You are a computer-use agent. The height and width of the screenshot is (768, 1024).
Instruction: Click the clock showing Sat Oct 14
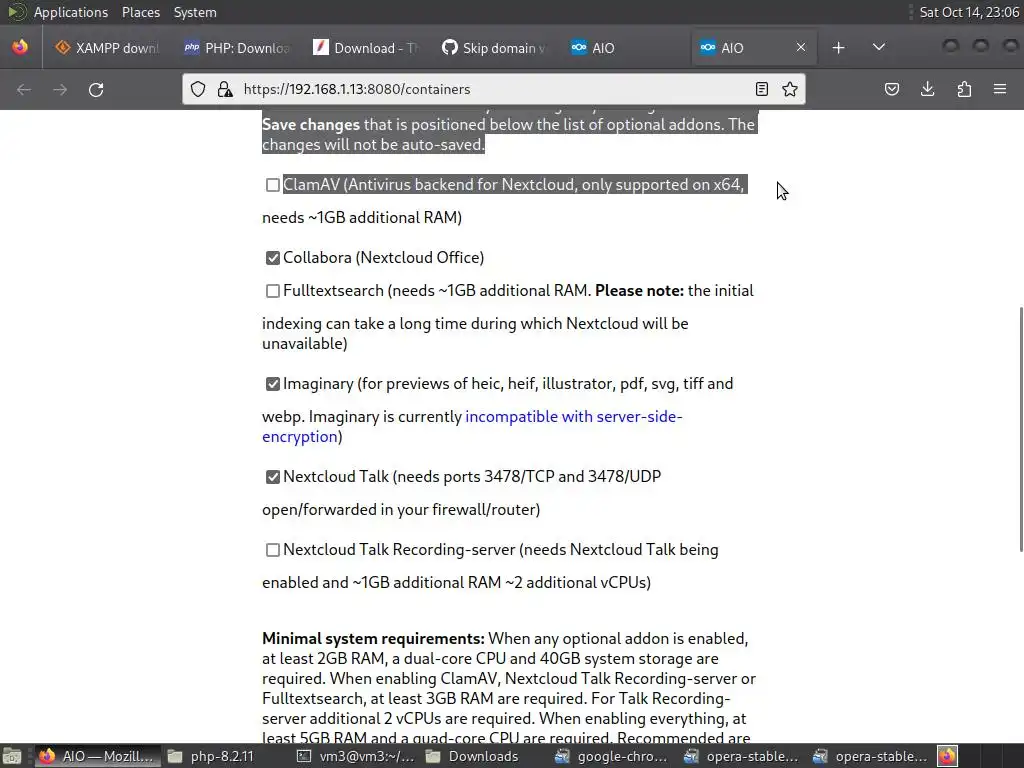pos(969,12)
